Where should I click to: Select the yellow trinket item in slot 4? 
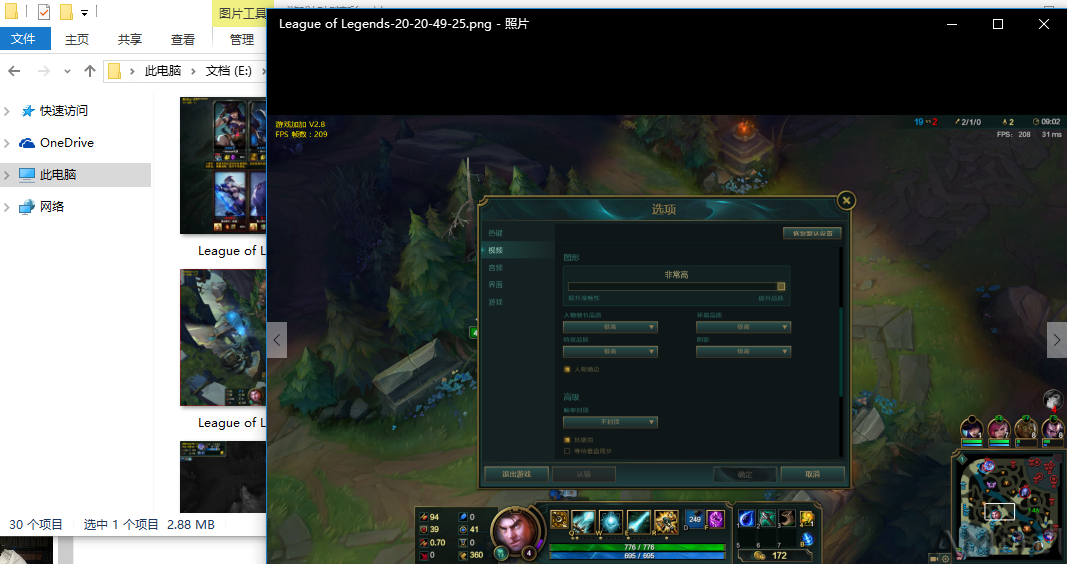[x=807, y=519]
